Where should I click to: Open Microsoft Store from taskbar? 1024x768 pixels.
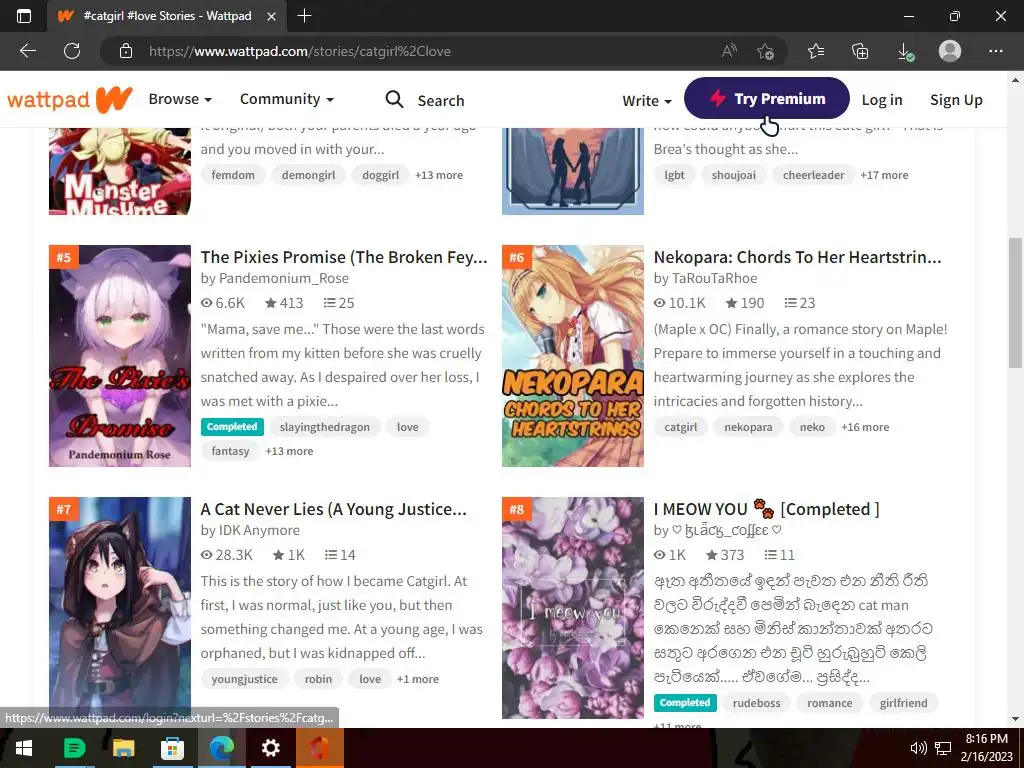point(172,748)
